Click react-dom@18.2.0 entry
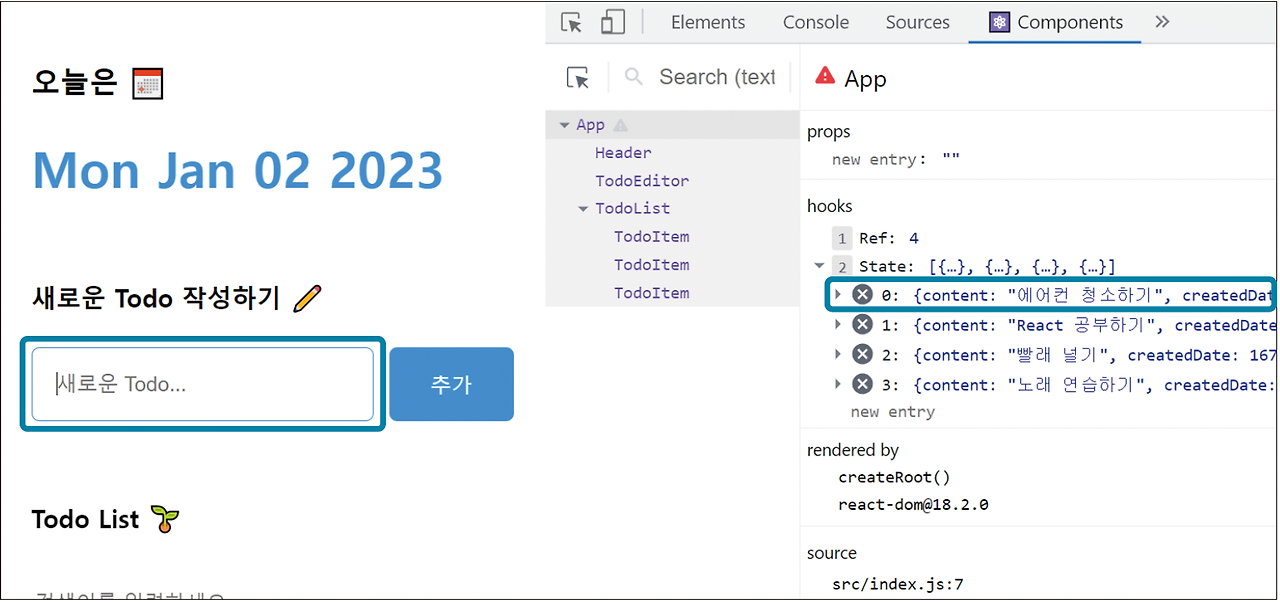 pos(913,505)
